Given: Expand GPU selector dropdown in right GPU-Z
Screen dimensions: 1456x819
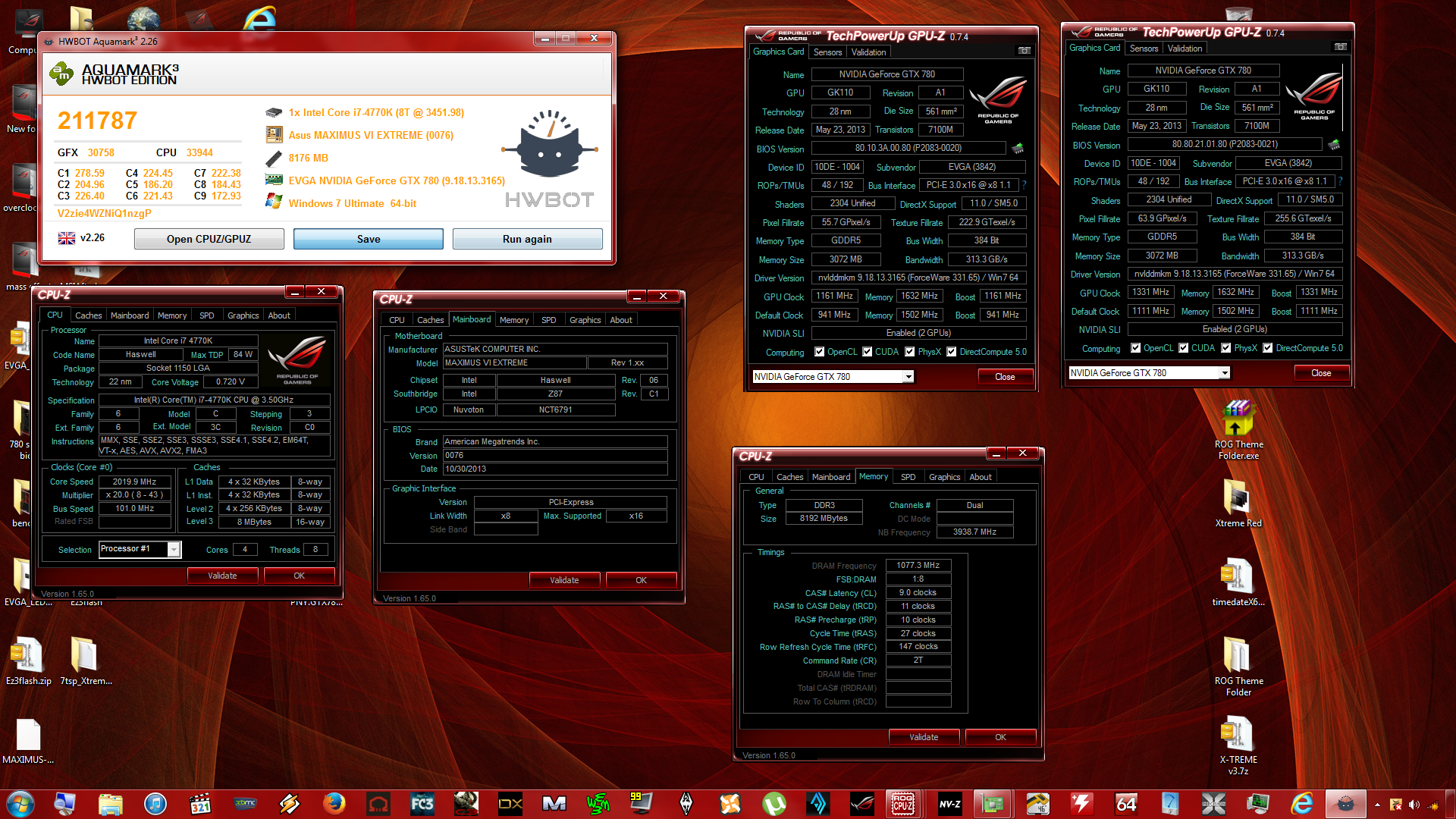Looking at the screenshot, I should pos(1225,373).
